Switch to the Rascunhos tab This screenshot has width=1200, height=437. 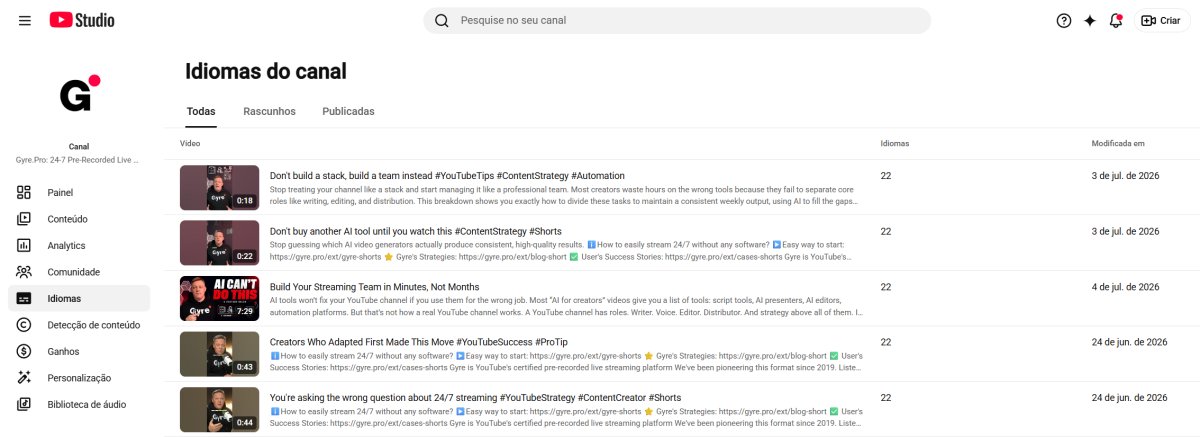tap(269, 111)
